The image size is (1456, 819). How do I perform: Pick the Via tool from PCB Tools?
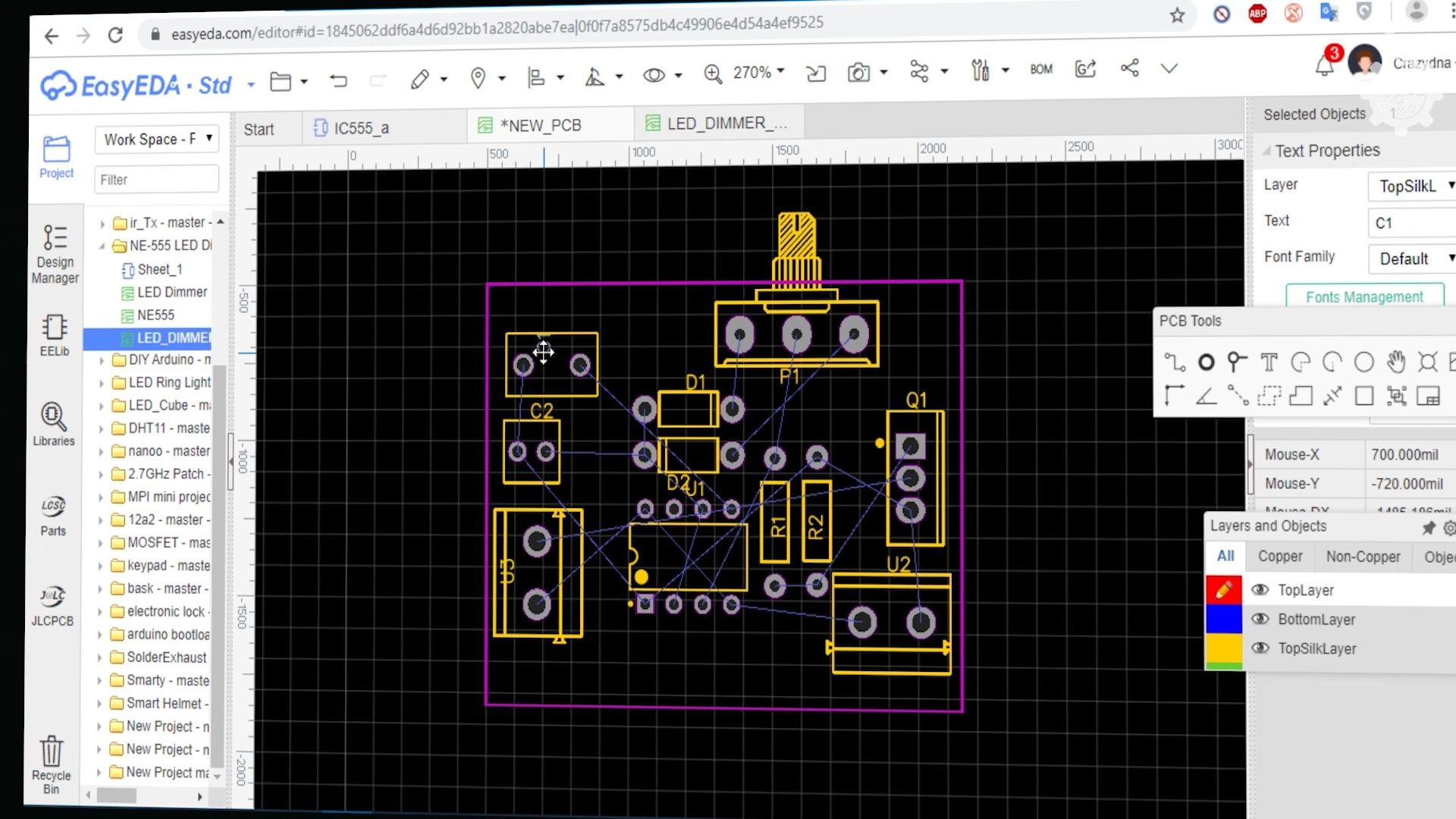[1236, 362]
